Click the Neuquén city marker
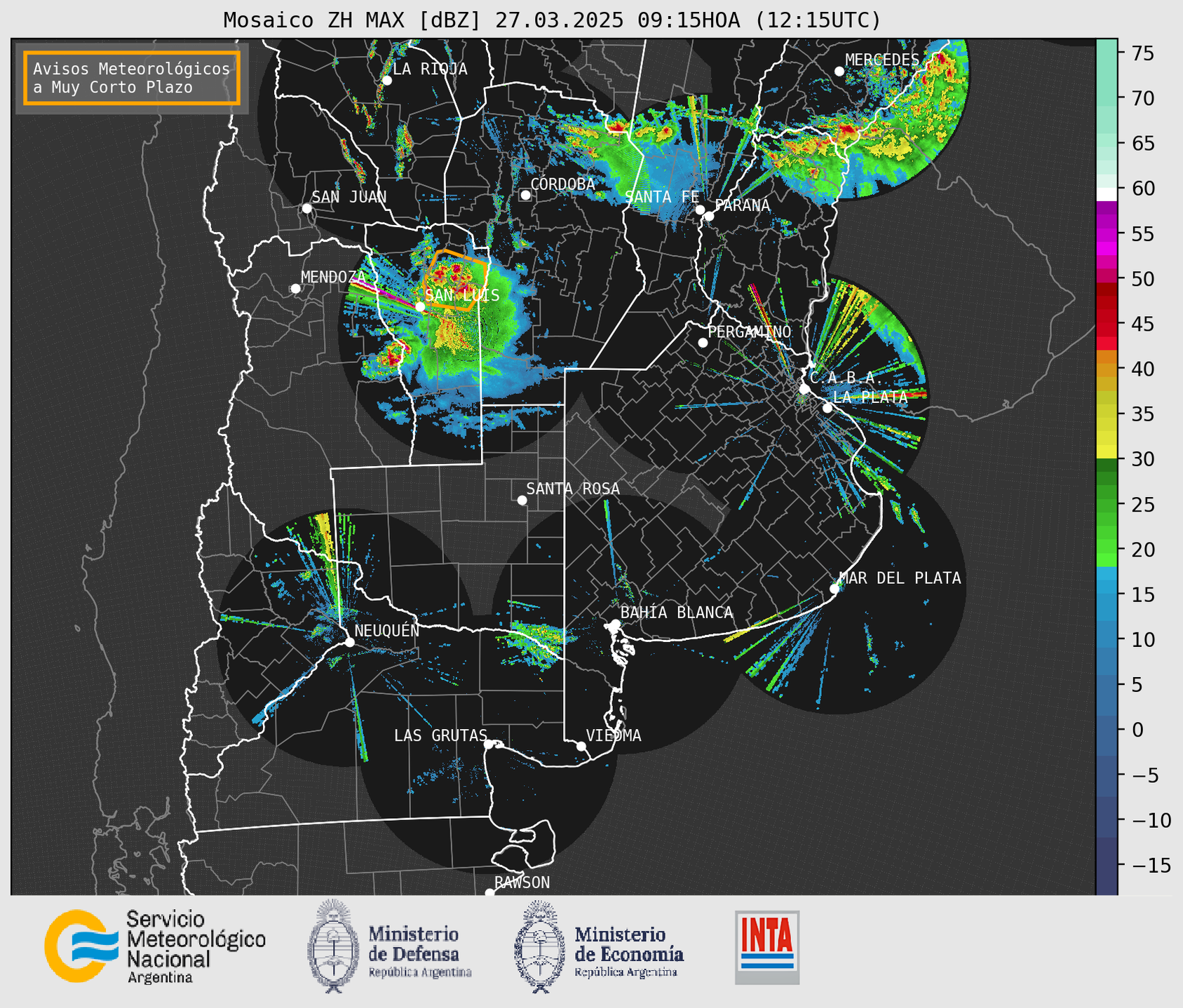Viewport: 1183px width, 1008px height. [349, 642]
